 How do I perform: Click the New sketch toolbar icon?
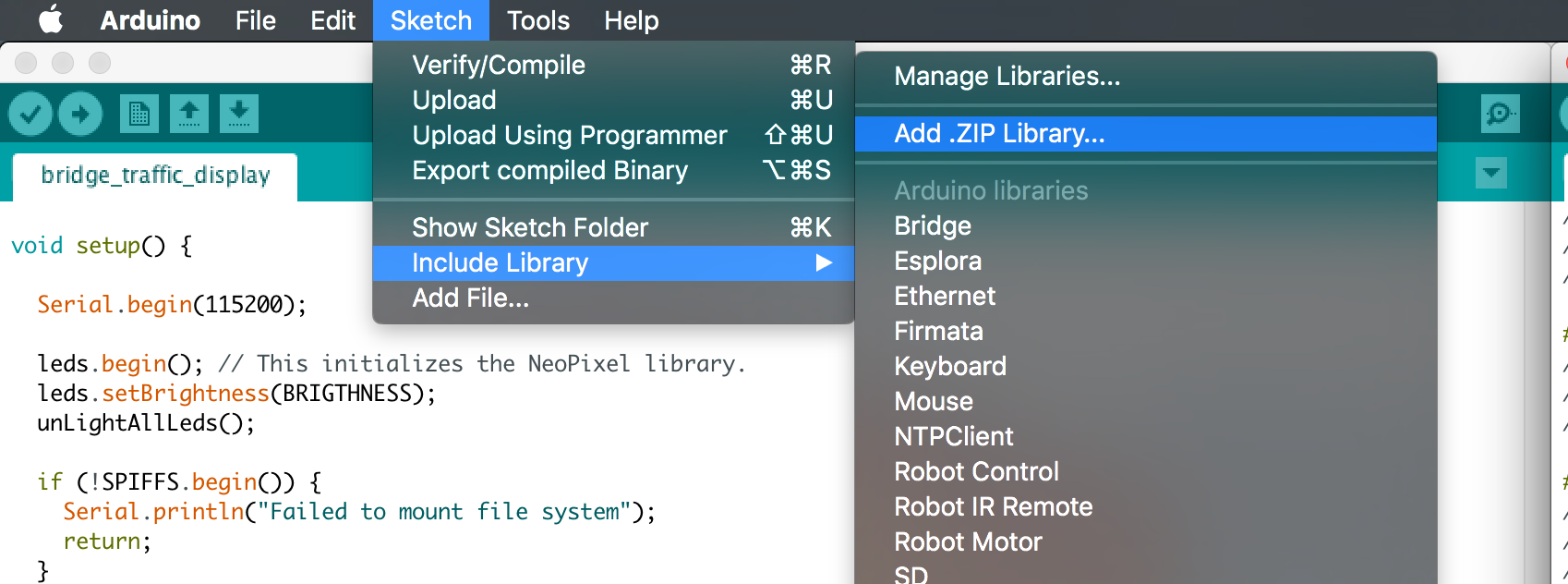coord(139,115)
